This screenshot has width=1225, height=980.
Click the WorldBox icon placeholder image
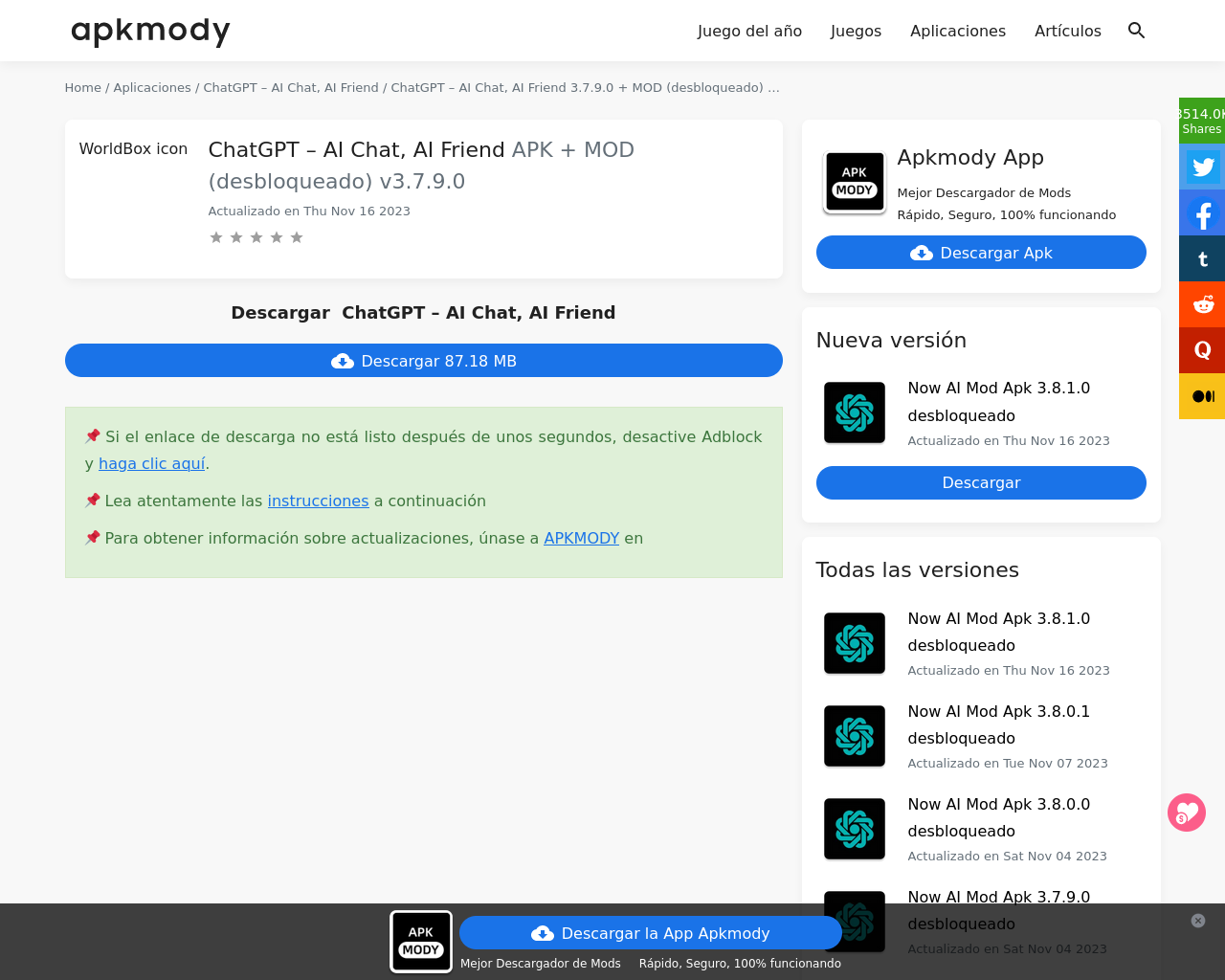(133, 148)
